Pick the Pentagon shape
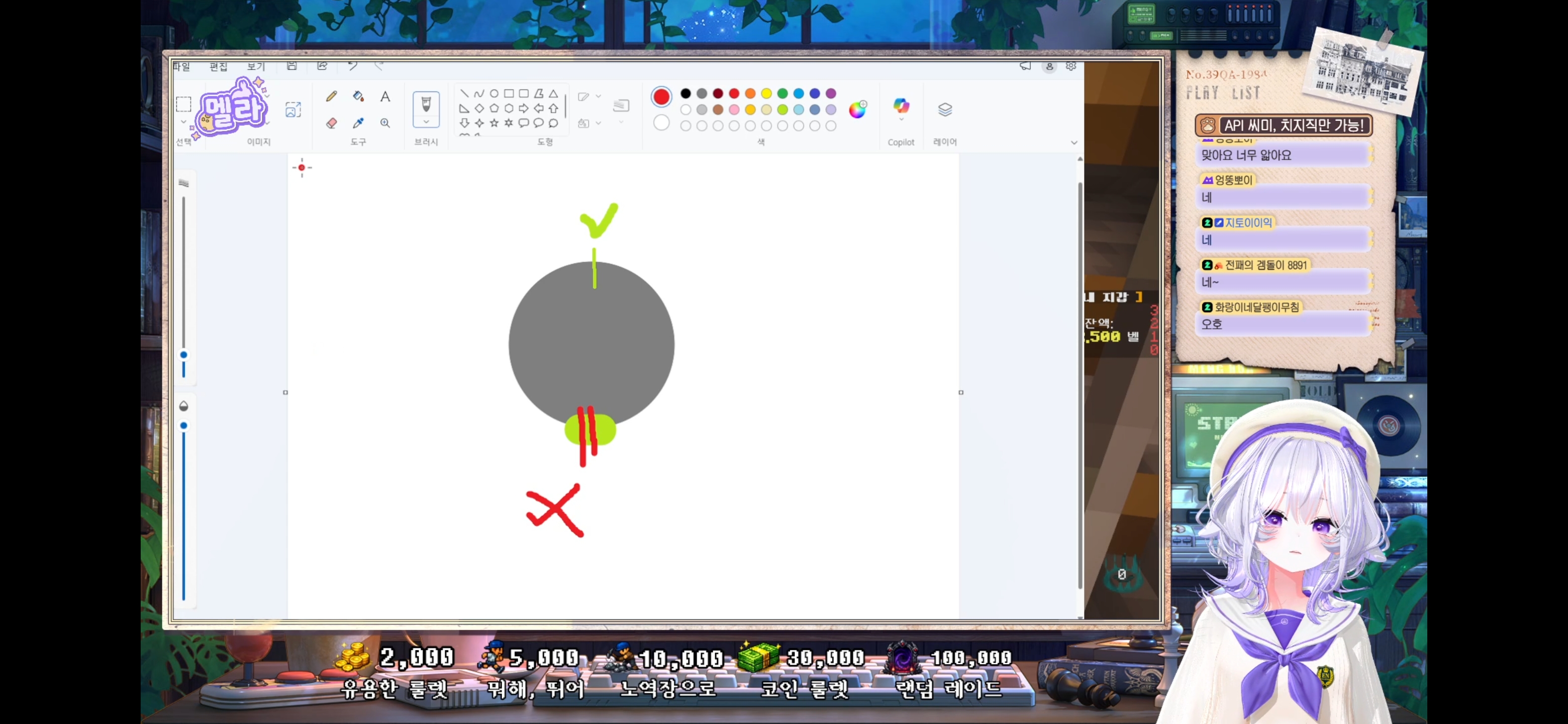 click(x=494, y=109)
